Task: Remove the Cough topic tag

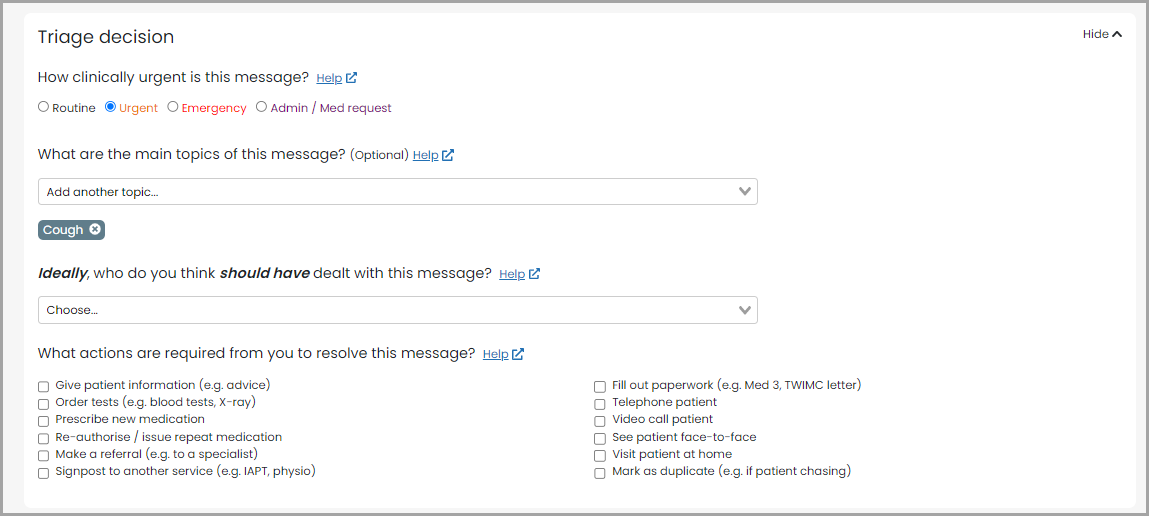Action: (x=95, y=230)
